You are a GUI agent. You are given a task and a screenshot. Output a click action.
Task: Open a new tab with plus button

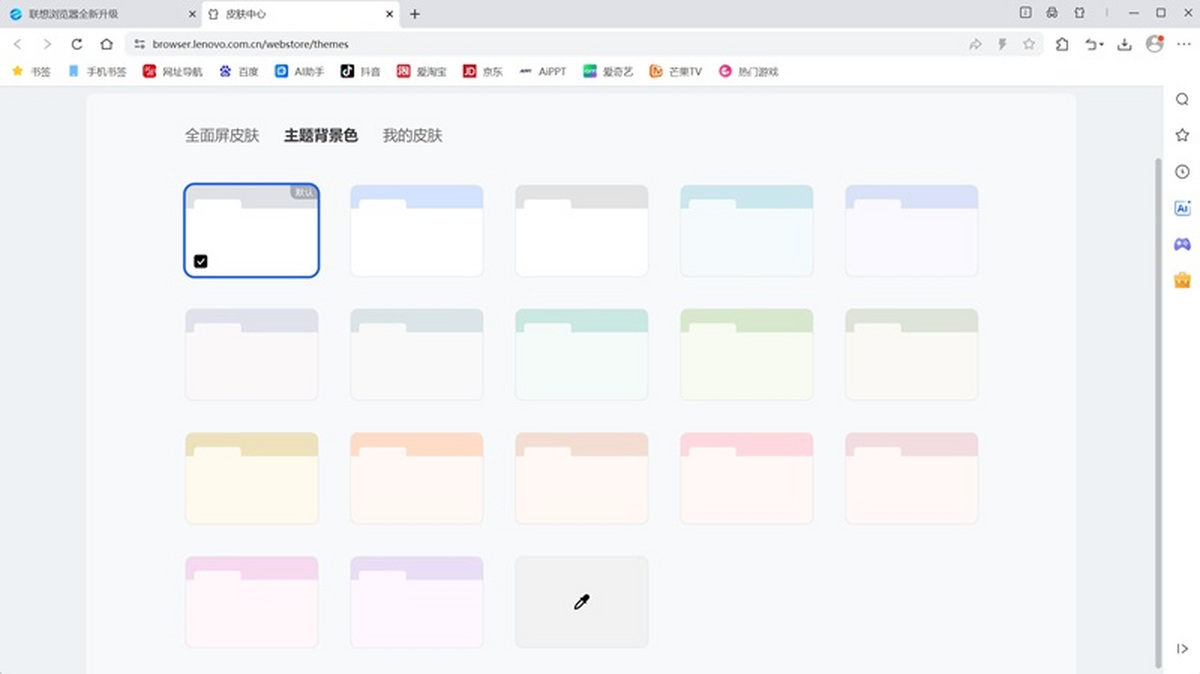coord(415,14)
